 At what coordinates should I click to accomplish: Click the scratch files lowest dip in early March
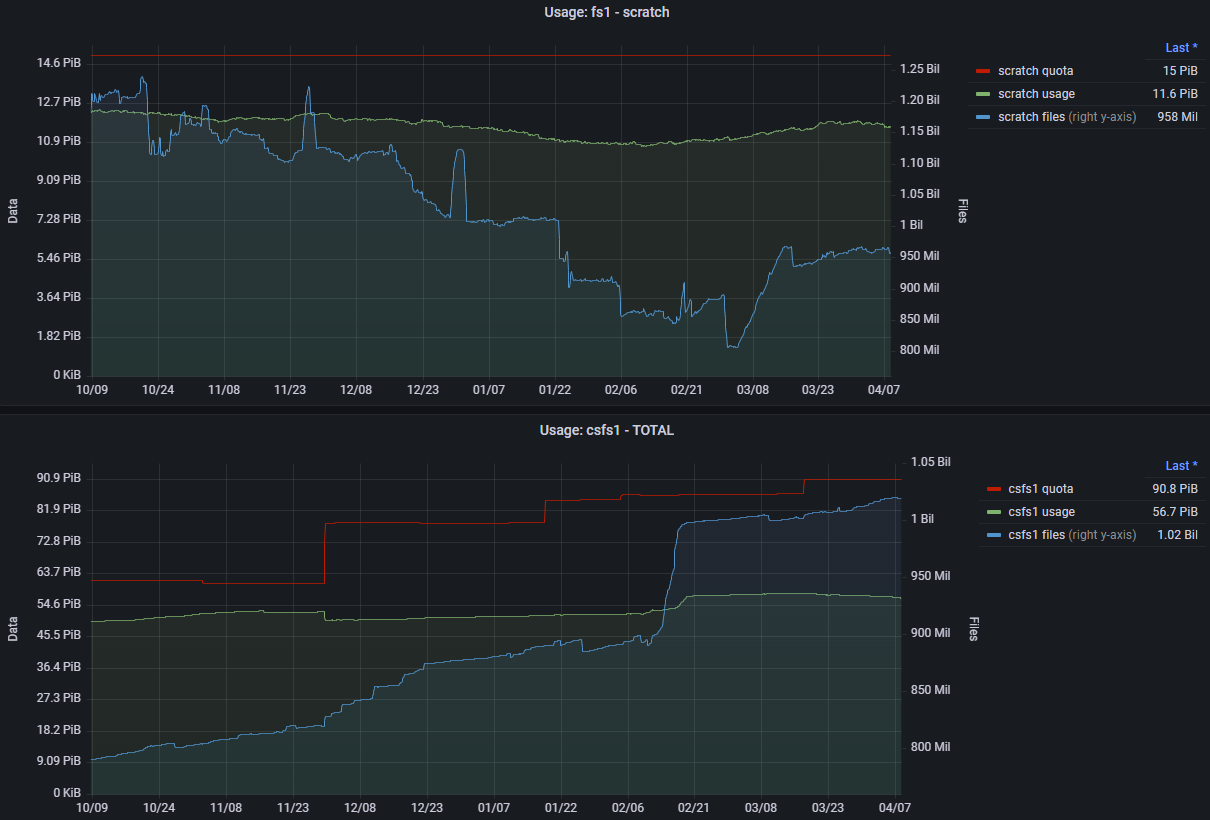coord(732,346)
